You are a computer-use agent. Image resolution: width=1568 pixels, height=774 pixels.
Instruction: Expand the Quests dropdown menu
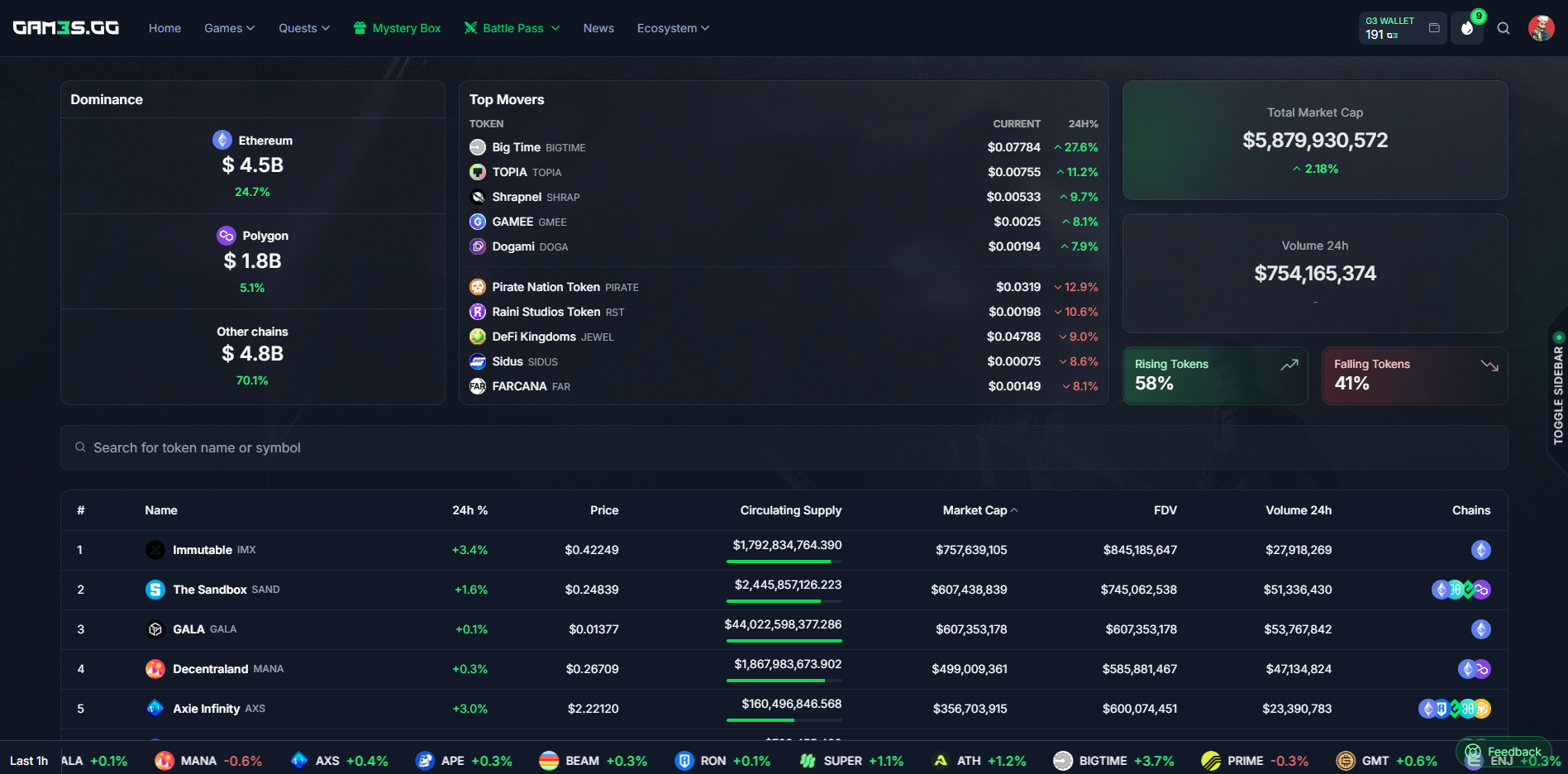(x=304, y=28)
